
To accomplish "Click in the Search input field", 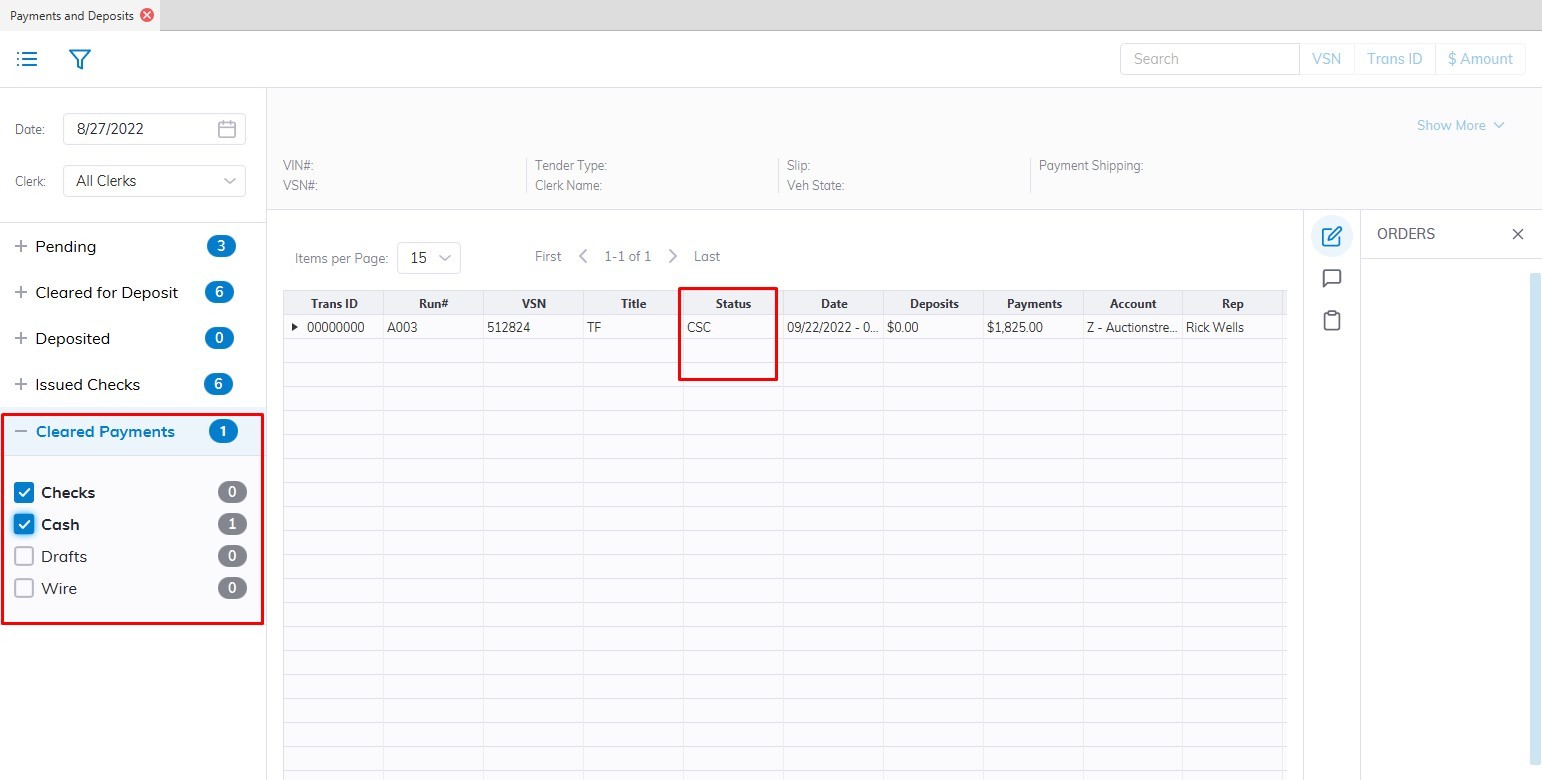I will 1208,59.
